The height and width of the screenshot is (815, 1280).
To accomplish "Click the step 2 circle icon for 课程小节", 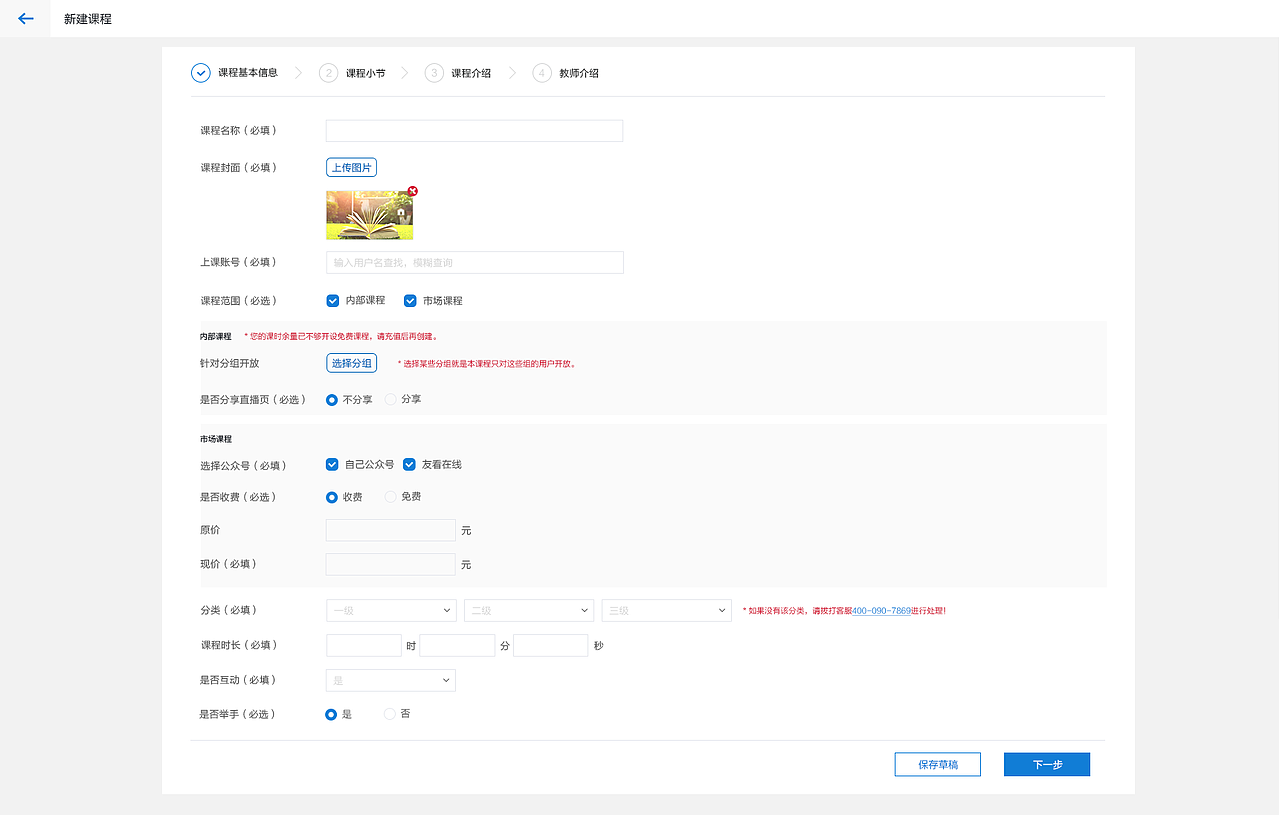I will 328,72.
